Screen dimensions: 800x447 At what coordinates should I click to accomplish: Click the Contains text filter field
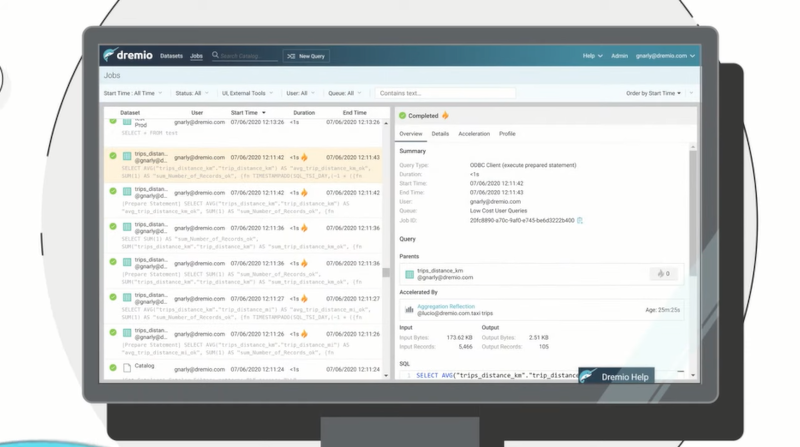445,93
